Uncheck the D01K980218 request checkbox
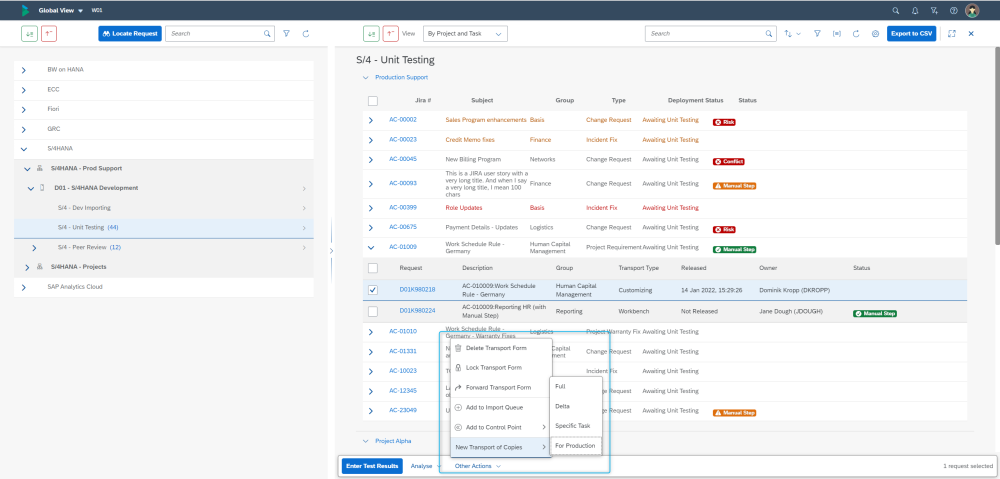 [x=373, y=290]
